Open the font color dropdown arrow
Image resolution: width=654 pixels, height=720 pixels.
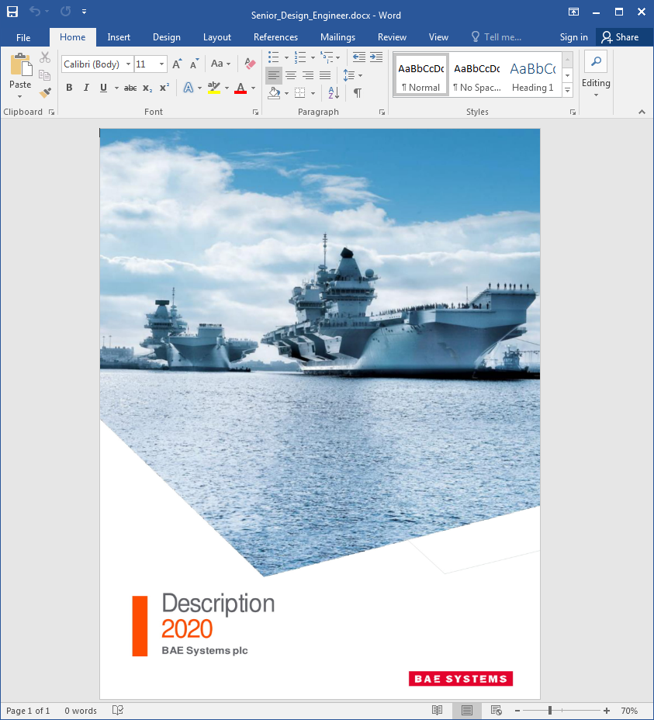[253, 88]
